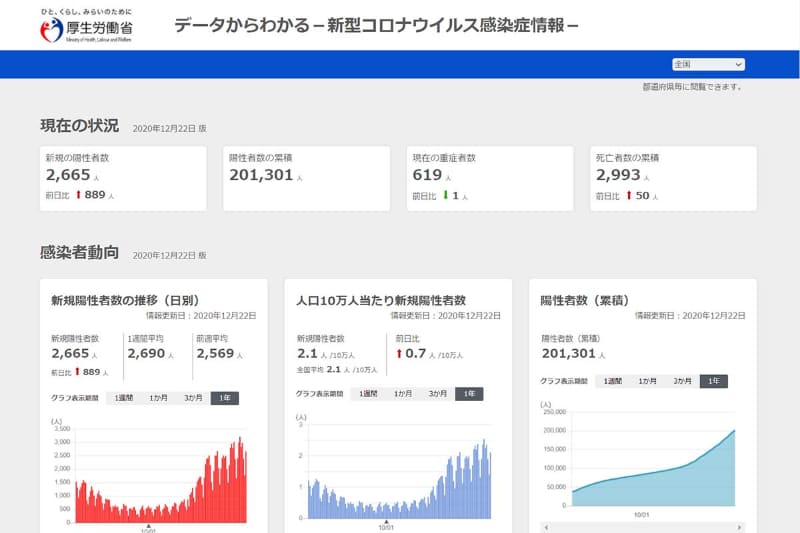The width and height of the screenshot is (800, 533).
Task: Click the red daily positives bar chart
Action: [161, 479]
